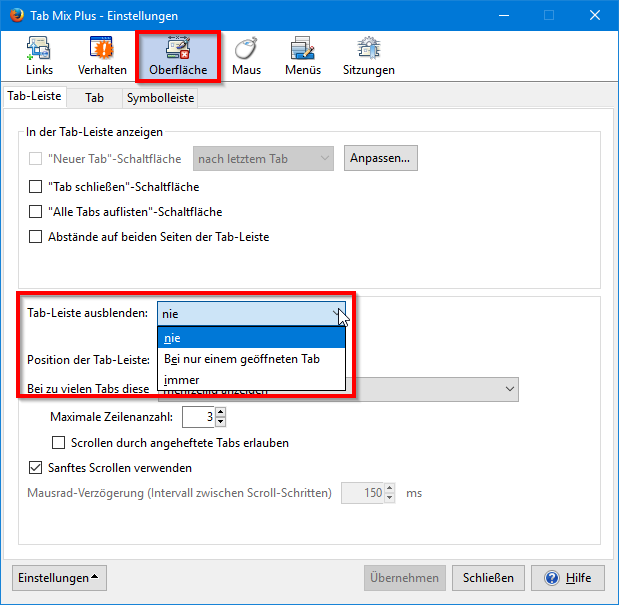Image resolution: width=619 pixels, height=605 pixels.
Task: Enable "Alle Tabs auflisten"-Schaltfläche checkbox
Action: (36, 212)
